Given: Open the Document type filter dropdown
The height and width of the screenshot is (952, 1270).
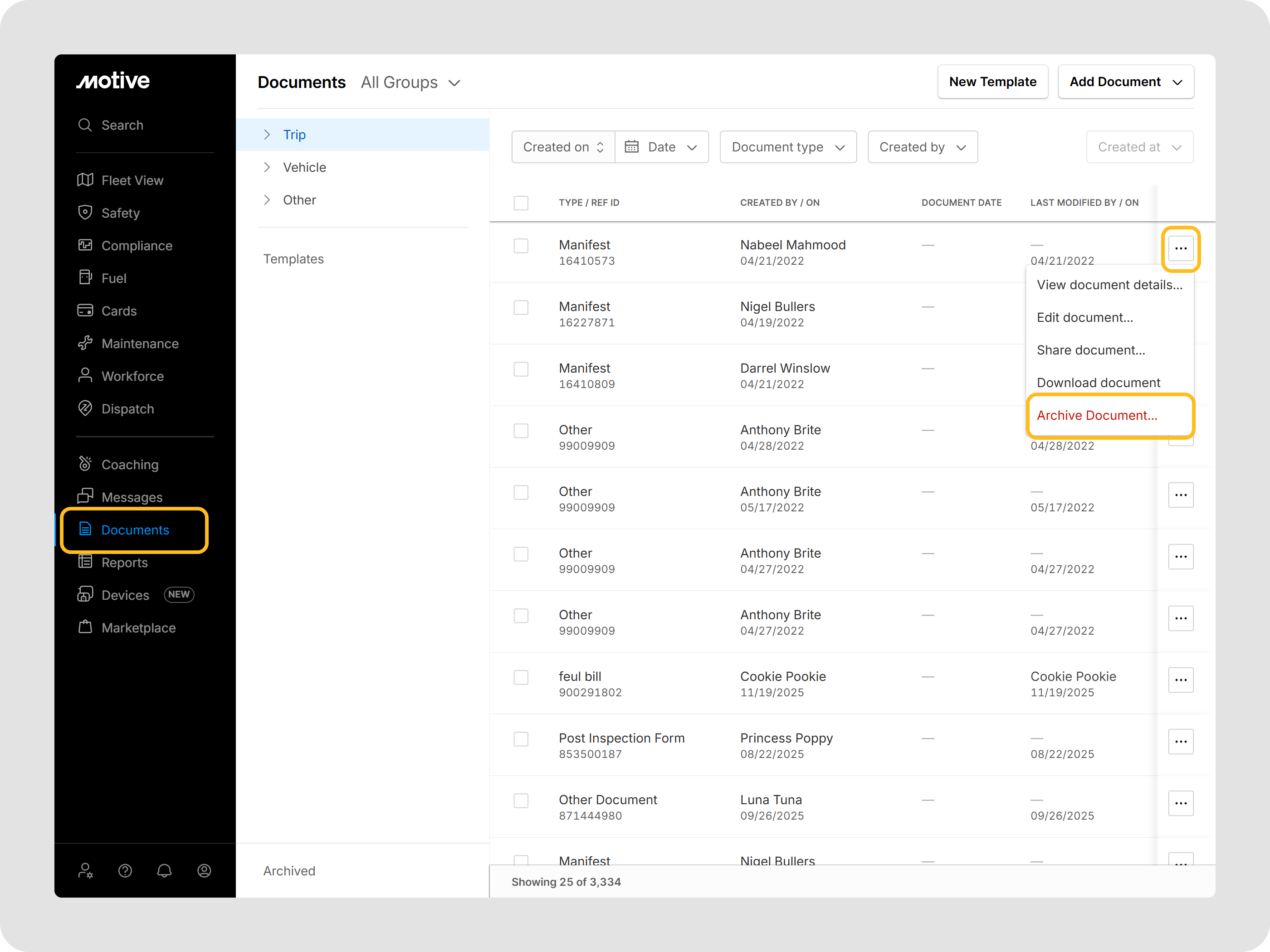Looking at the screenshot, I should tap(788, 147).
